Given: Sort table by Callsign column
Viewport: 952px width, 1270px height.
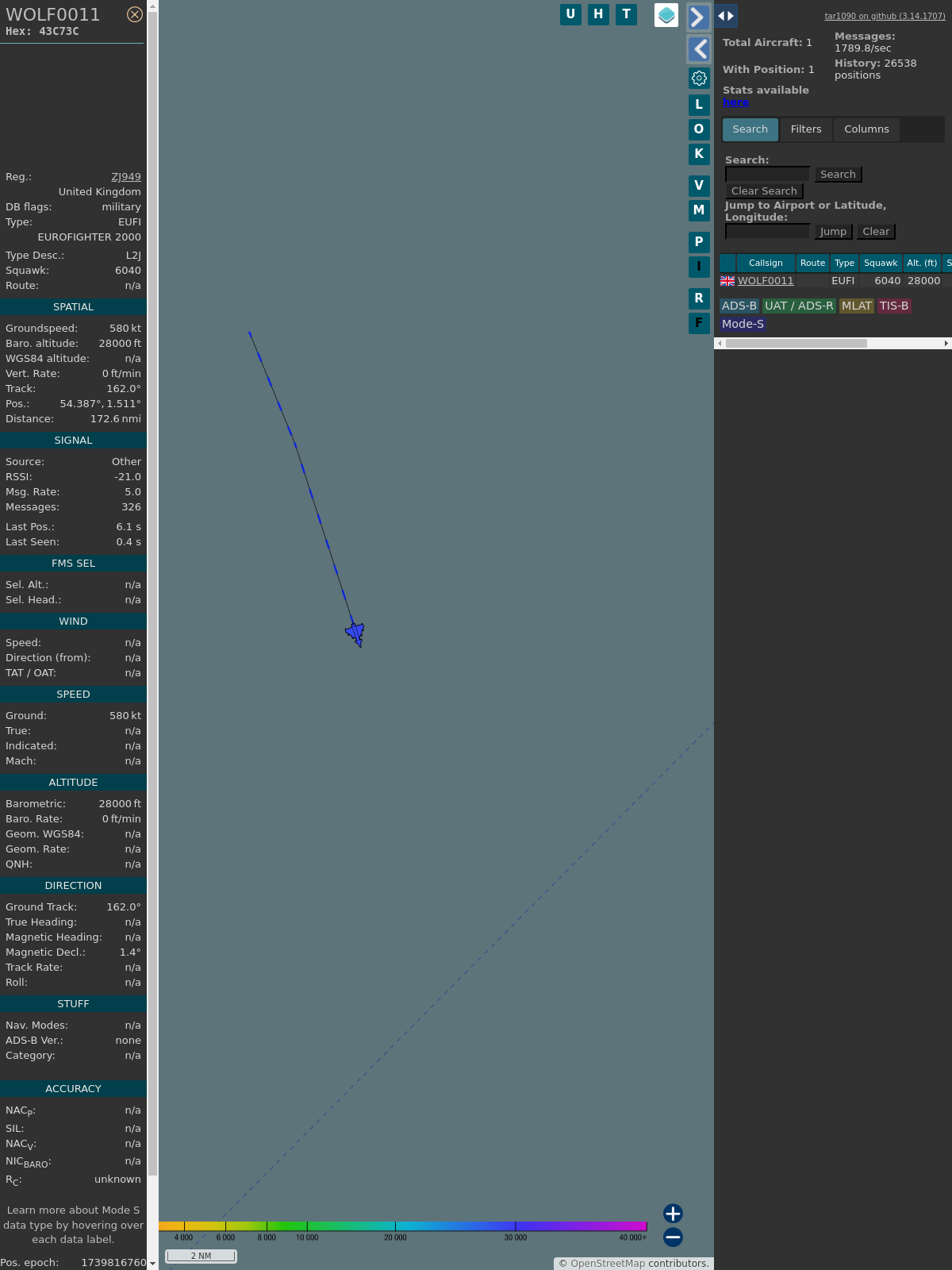Looking at the screenshot, I should [x=766, y=263].
